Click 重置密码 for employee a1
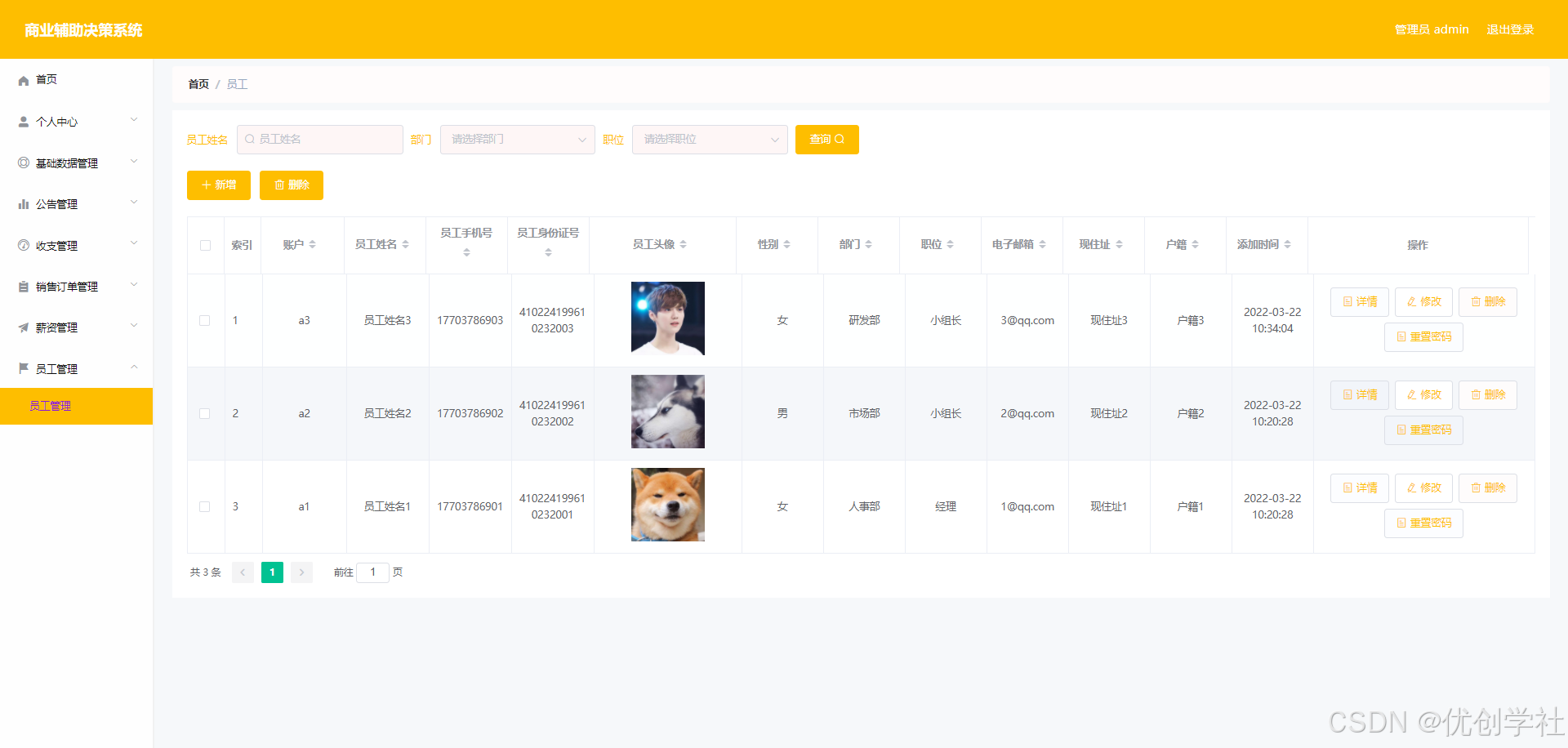Screen dimensions: 1568x748 coord(1423,523)
